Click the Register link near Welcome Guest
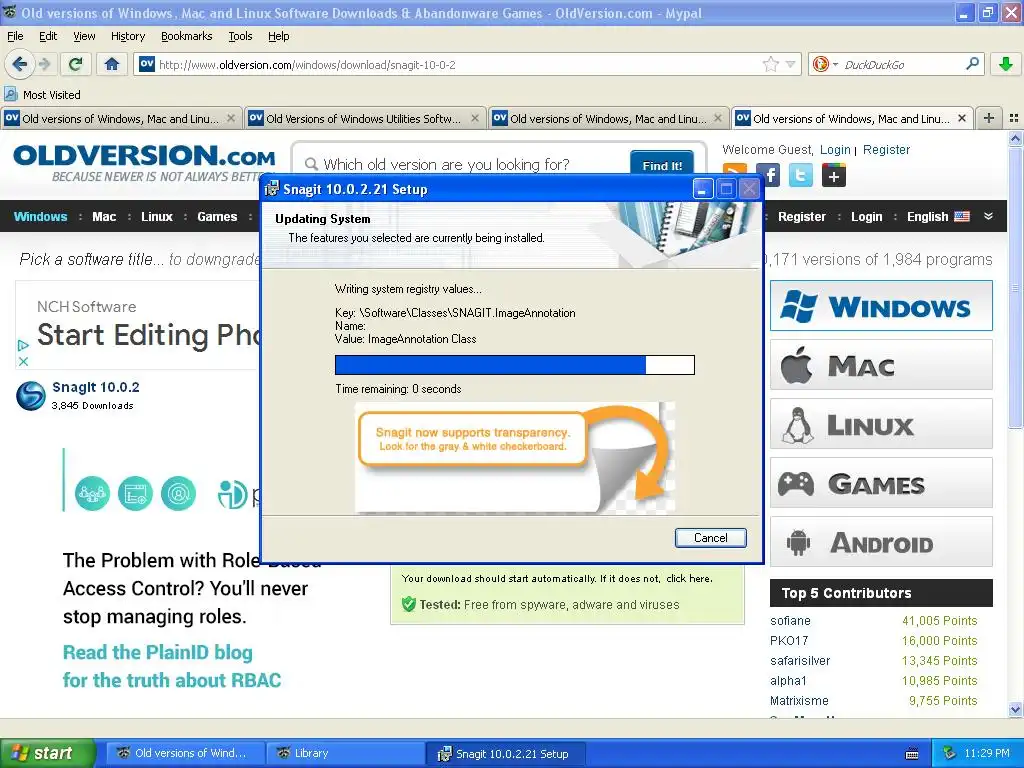The image size is (1024, 768). click(886, 150)
